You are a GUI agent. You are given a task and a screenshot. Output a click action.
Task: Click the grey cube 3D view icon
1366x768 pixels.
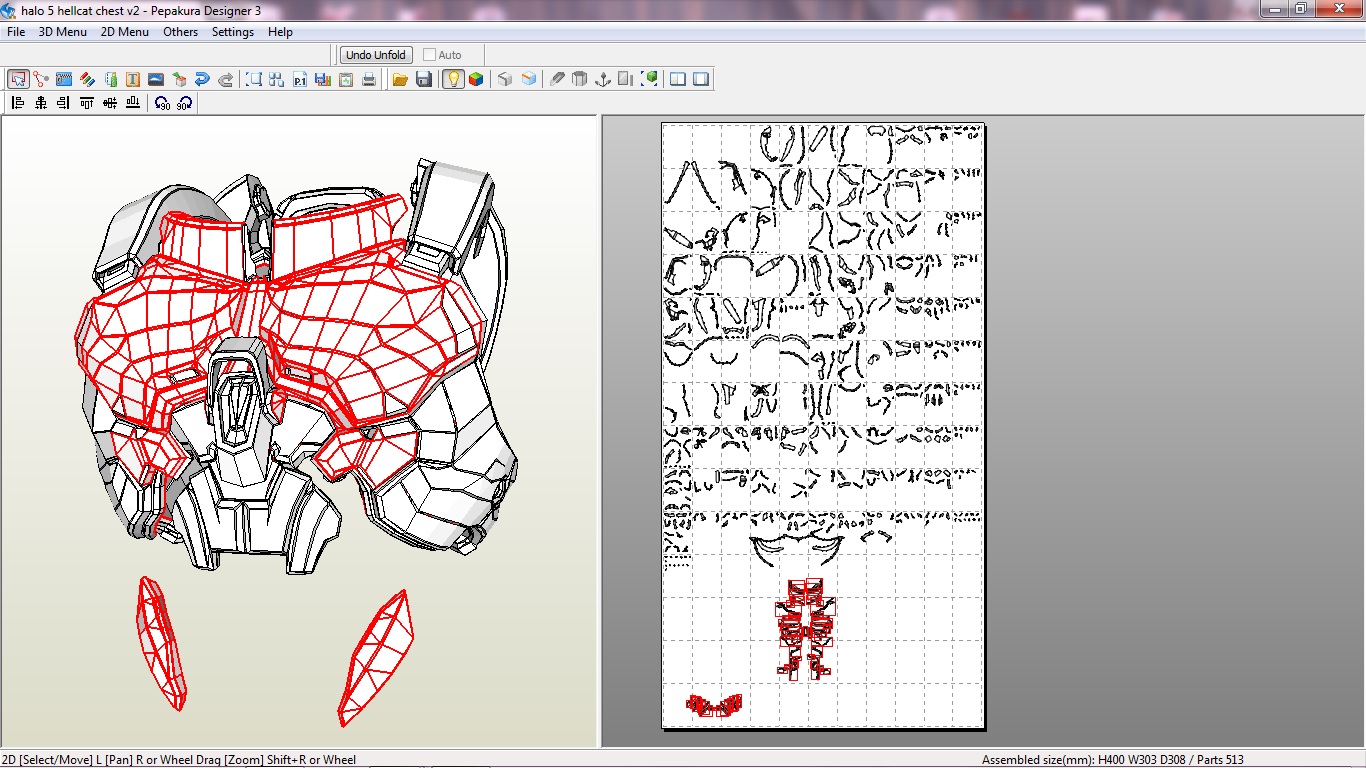pyautogui.click(x=505, y=79)
